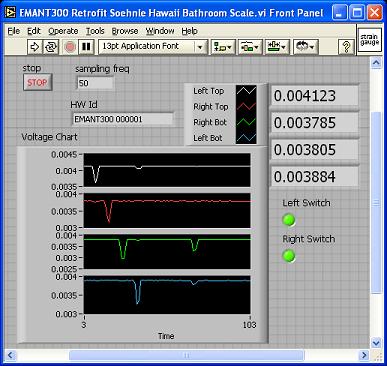Click the context help question mark icon
The image size is (387, 366).
pyautogui.click(x=346, y=47)
